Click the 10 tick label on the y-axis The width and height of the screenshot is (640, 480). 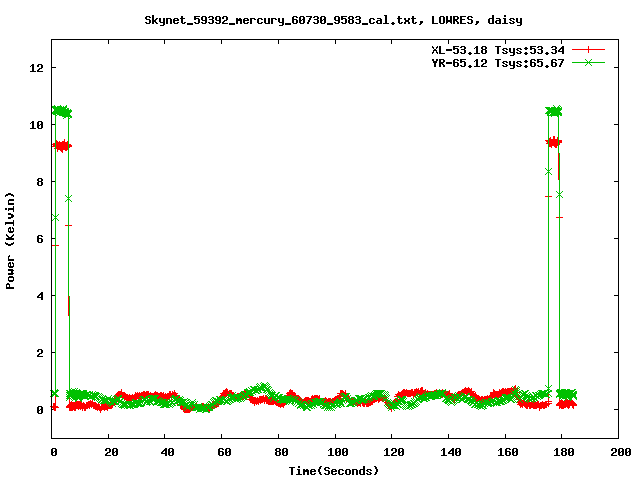tap(37, 125)
